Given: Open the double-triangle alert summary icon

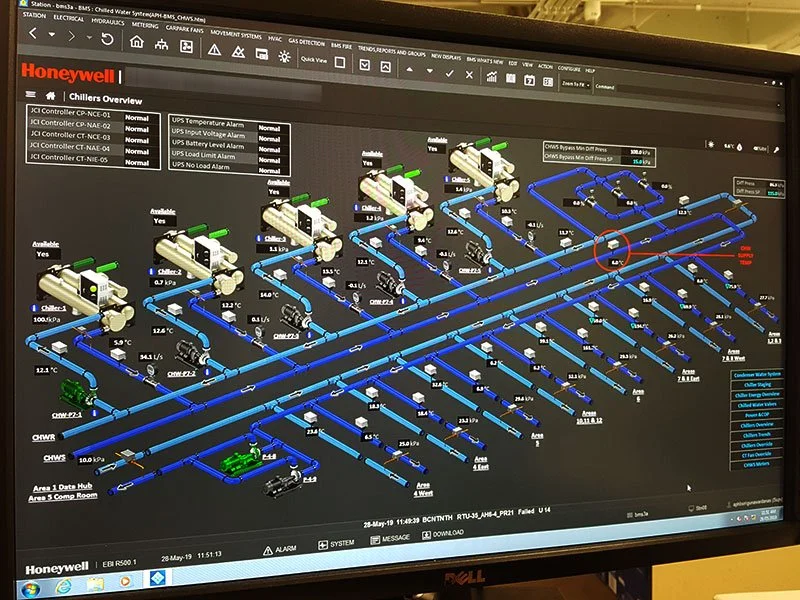Looking at the screenshot, I should (x=238, y=52).
